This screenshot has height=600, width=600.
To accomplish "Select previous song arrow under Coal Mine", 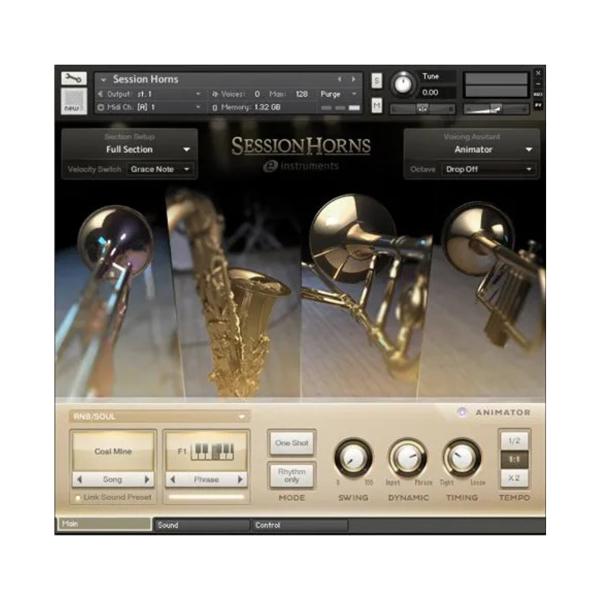I will 80,479.
